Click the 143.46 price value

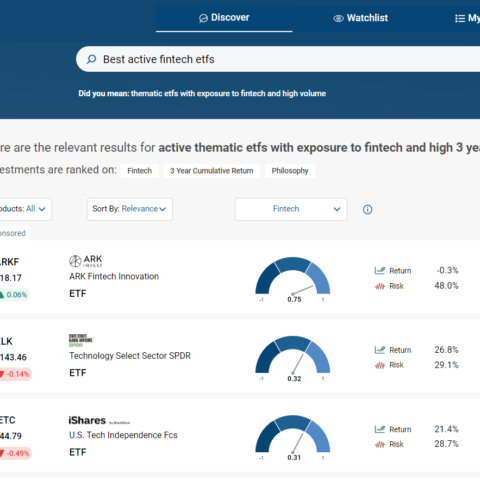tap(13, 357)
